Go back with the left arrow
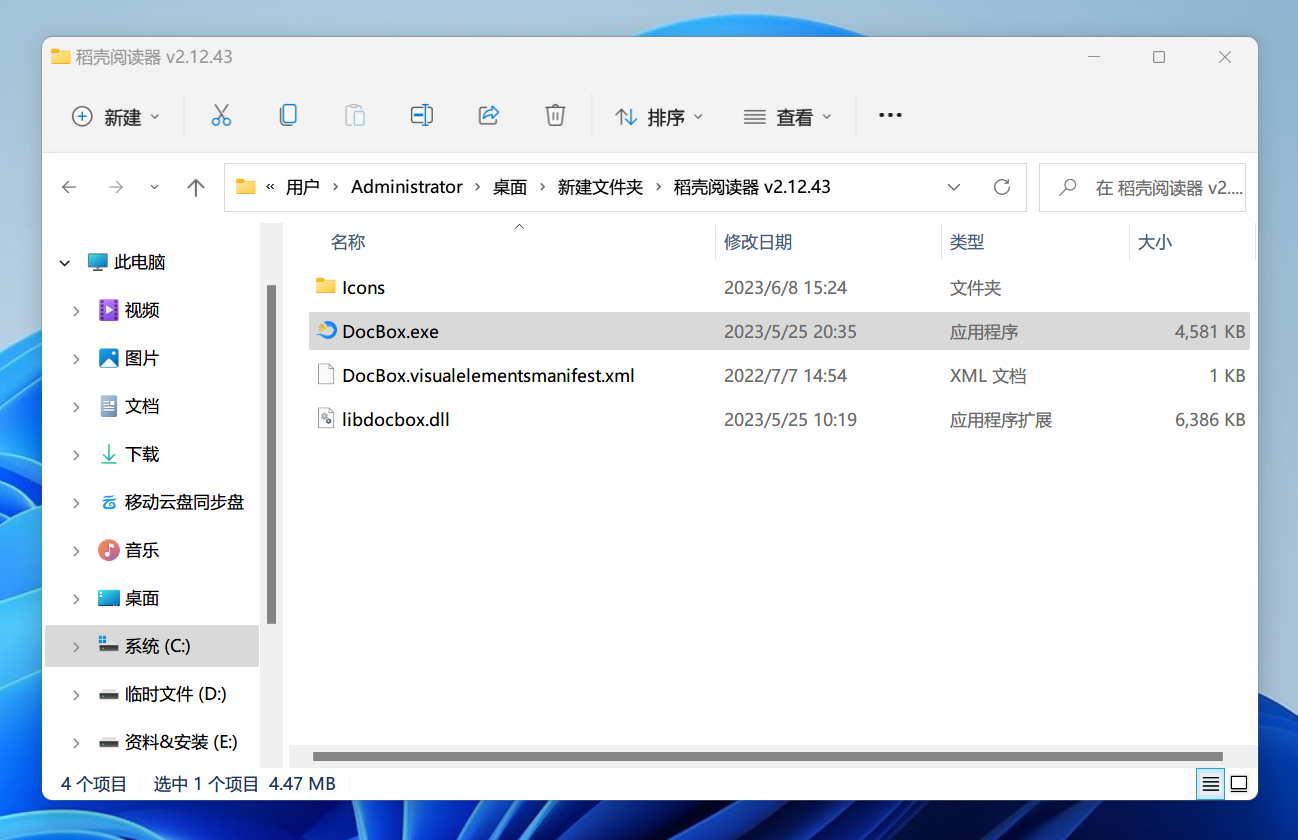Viewport: 1298px width, 840px height. (69, 187)
